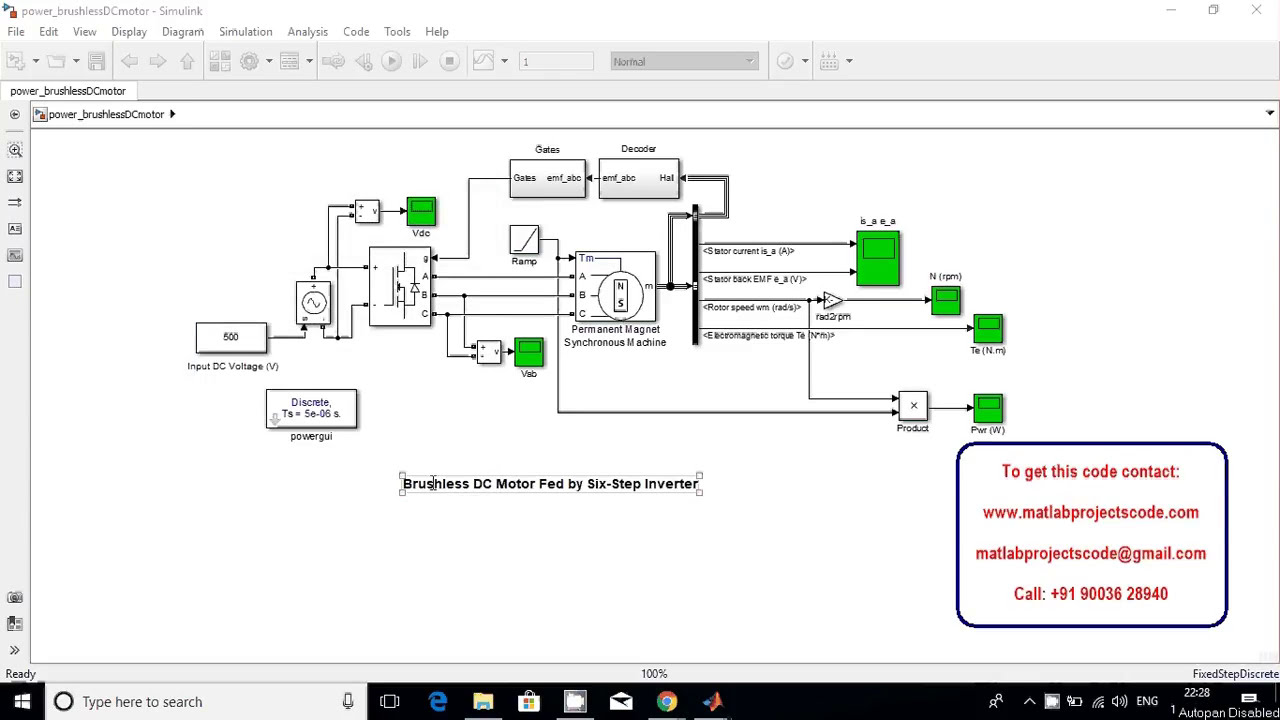The height and width of the screenshot is (720, 1280).
Task: Select the Annotation text palette icon
Action: point(15,229)
